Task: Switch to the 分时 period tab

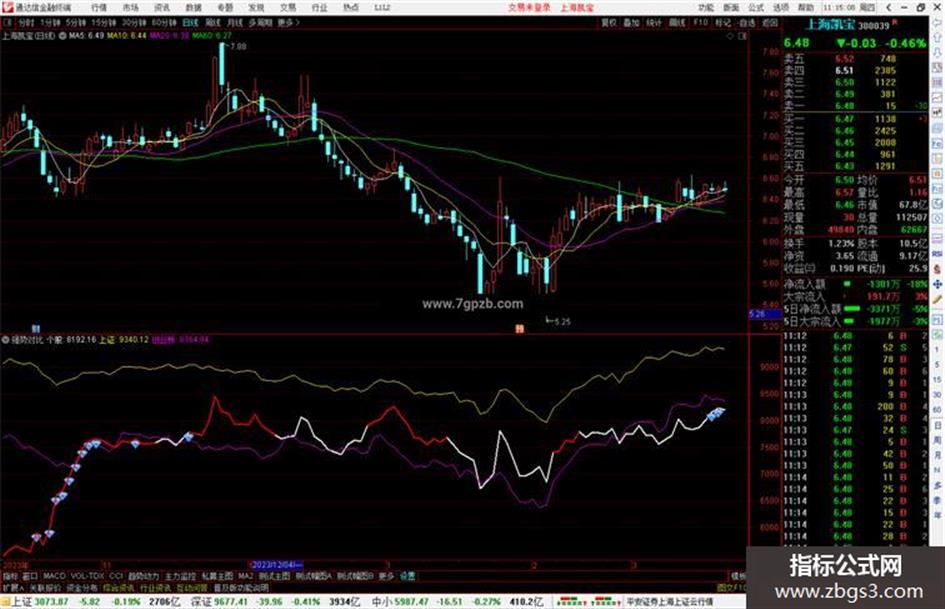Action: click(x=26, y=22)
